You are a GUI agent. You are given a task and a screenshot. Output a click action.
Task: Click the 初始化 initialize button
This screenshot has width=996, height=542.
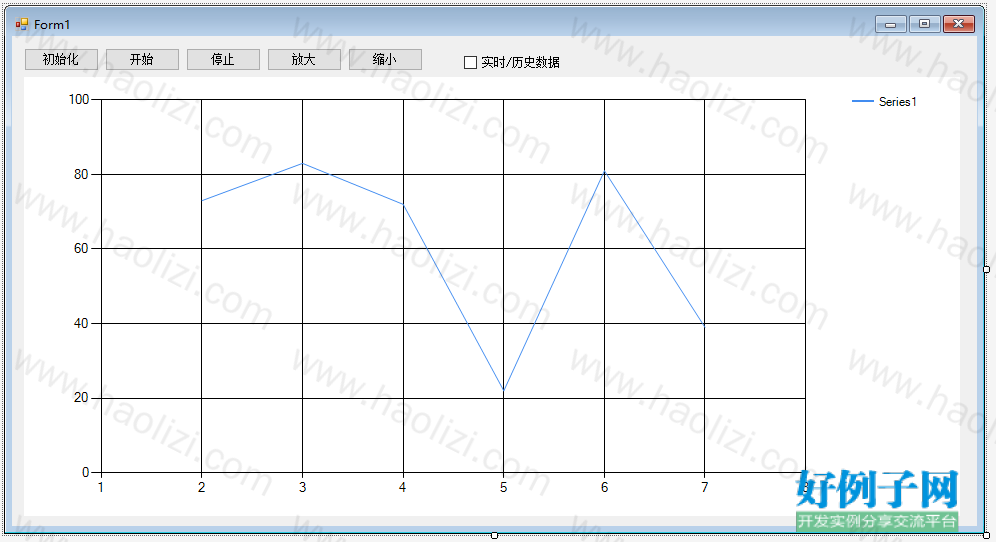pos(61,59)
